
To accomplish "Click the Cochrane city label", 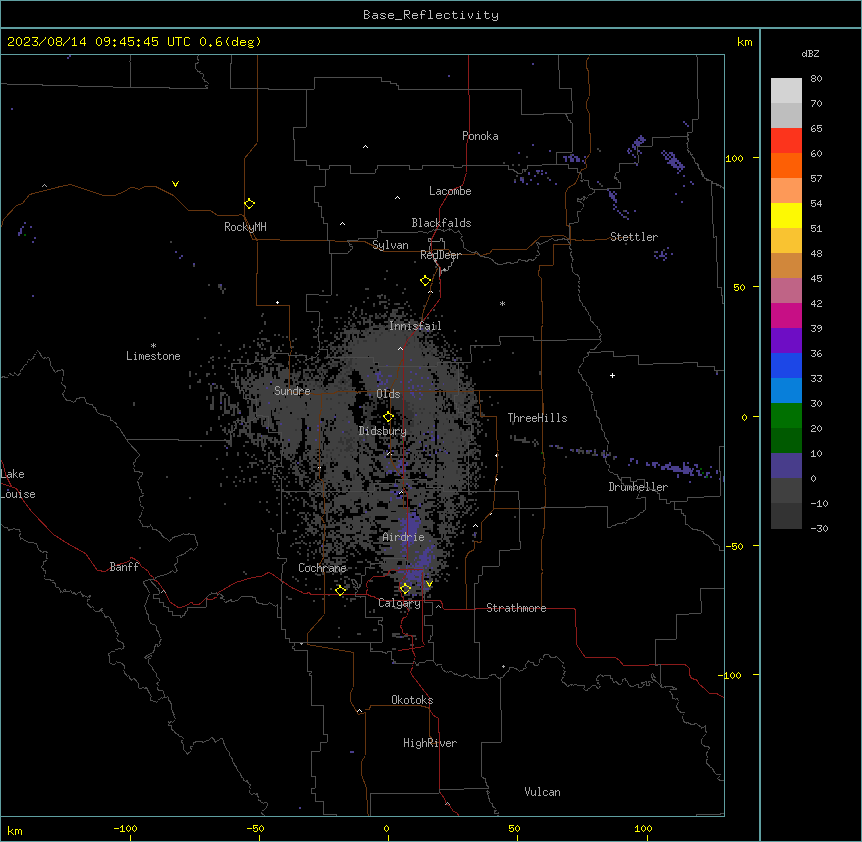I will point(322,568).
